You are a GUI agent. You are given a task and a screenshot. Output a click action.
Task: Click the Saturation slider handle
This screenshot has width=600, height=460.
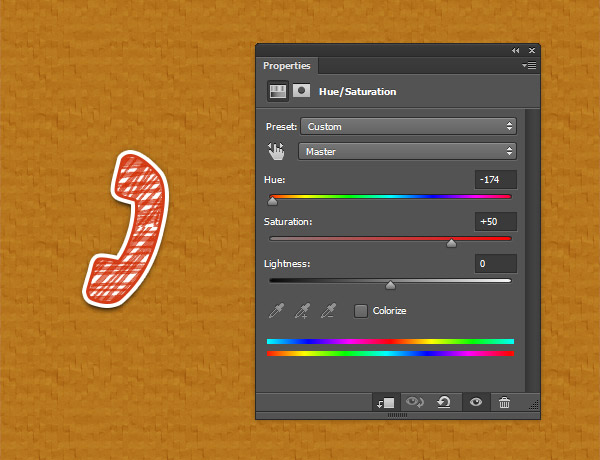point(451,242)
